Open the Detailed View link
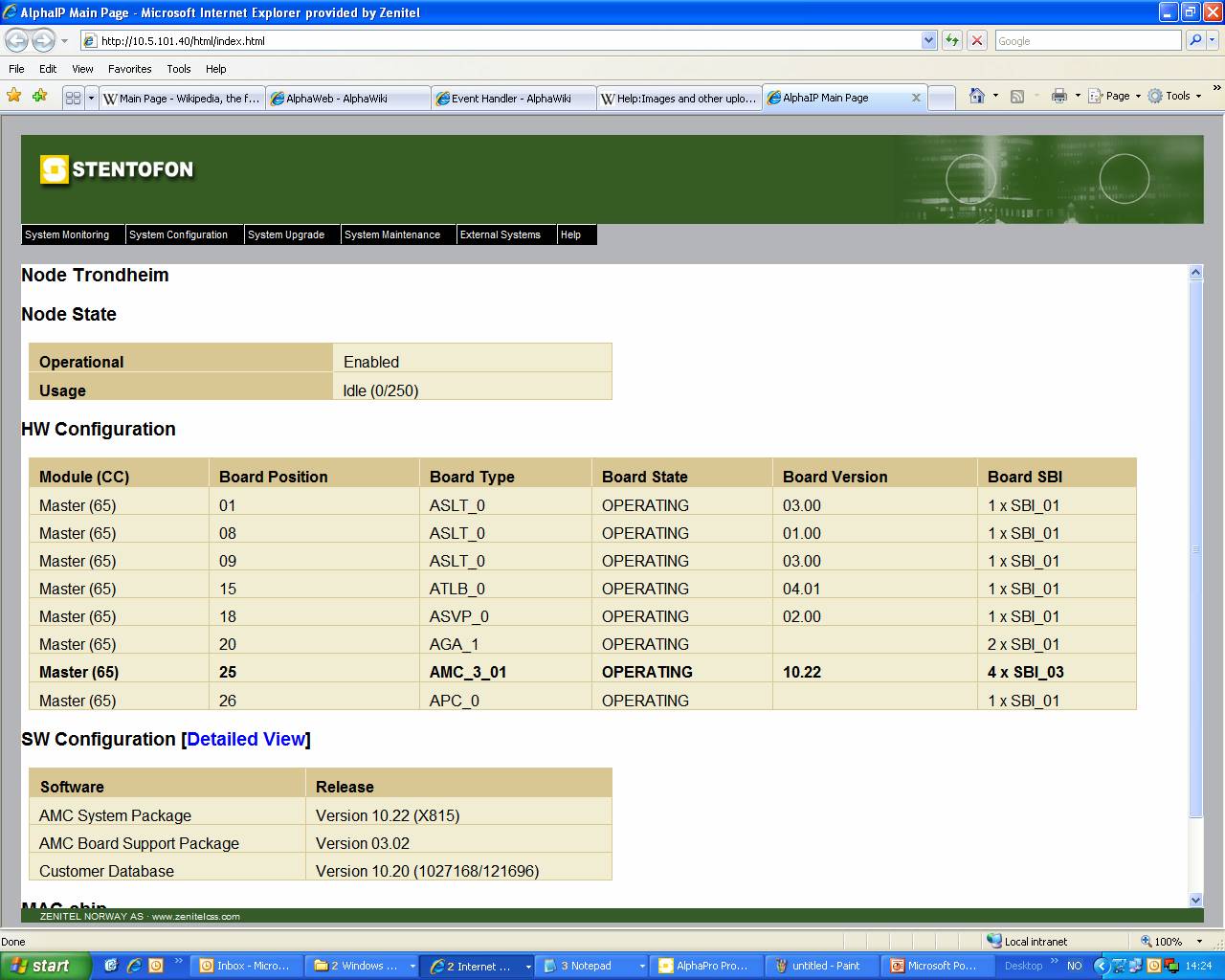Image resolution: width=1225 pixels, height=980 pixels. [x=246, y=739]
